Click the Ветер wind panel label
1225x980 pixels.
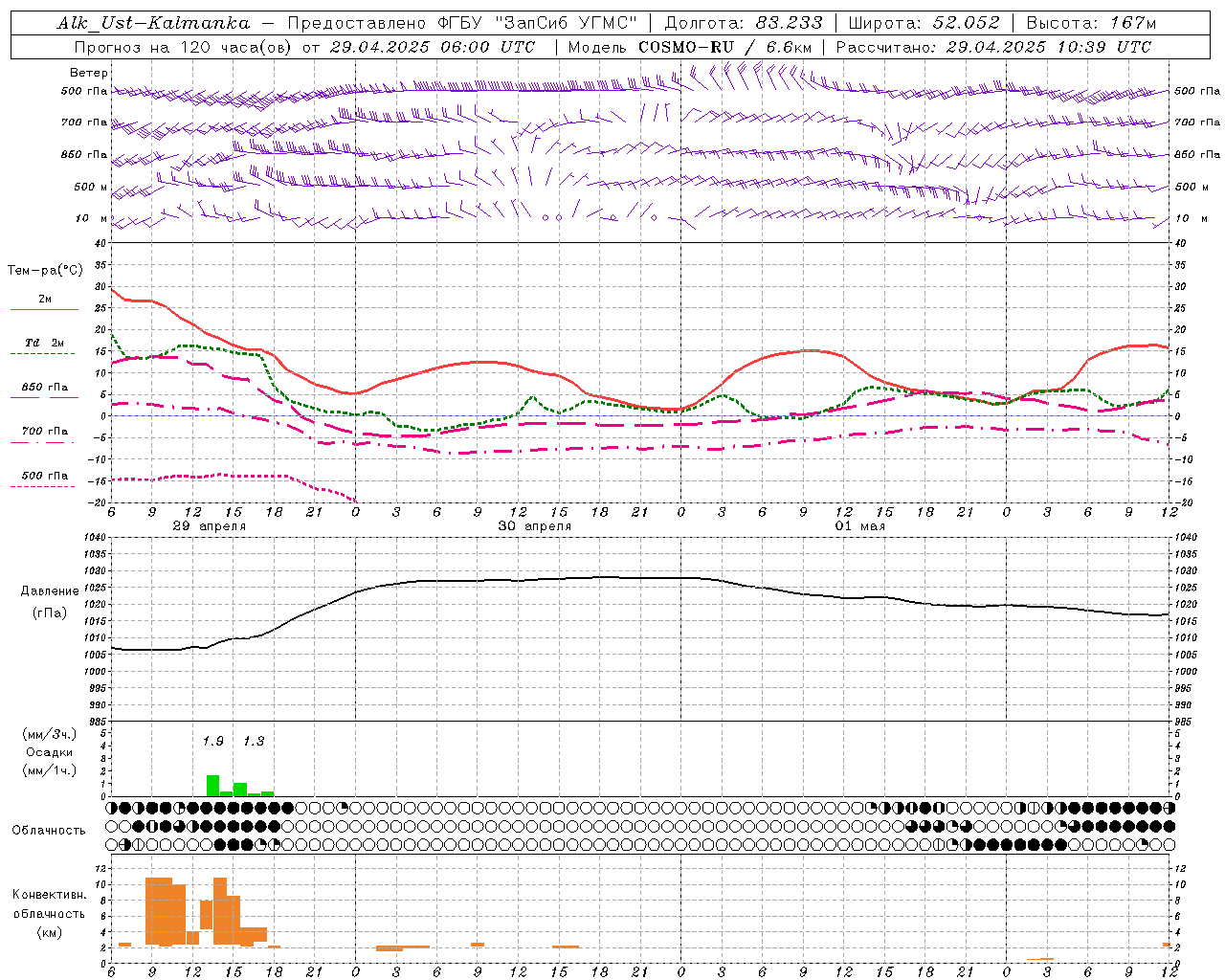tap(89, 73)
